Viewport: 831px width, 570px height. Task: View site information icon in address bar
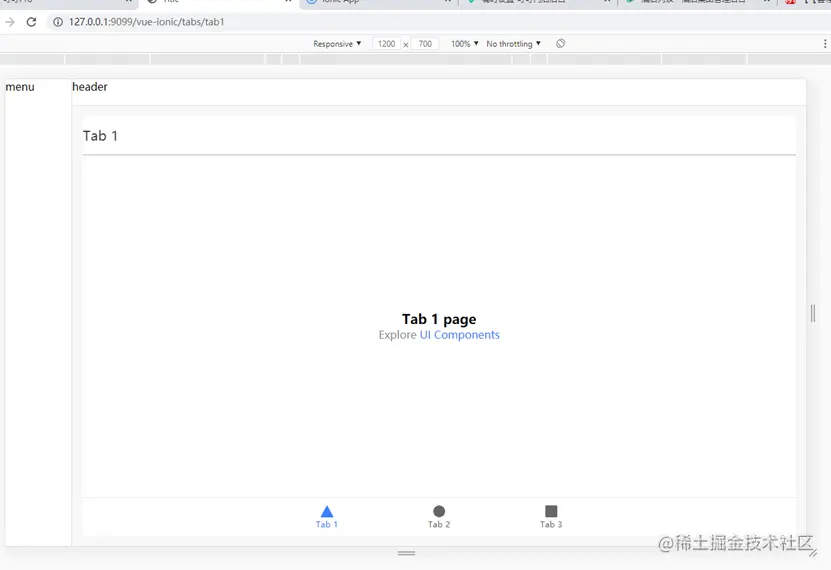pos(58,22)
